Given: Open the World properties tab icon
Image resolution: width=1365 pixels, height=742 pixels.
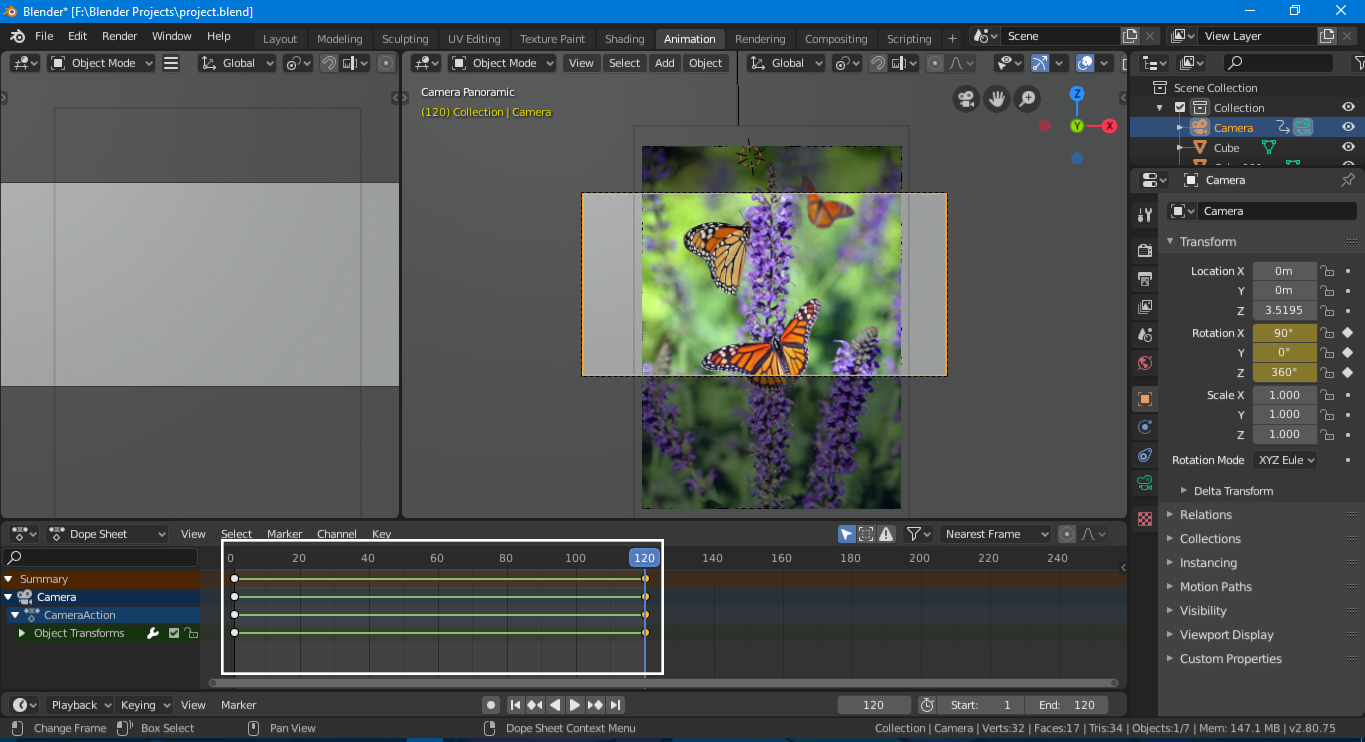Looking at the screenshot, I should 1145,362.
